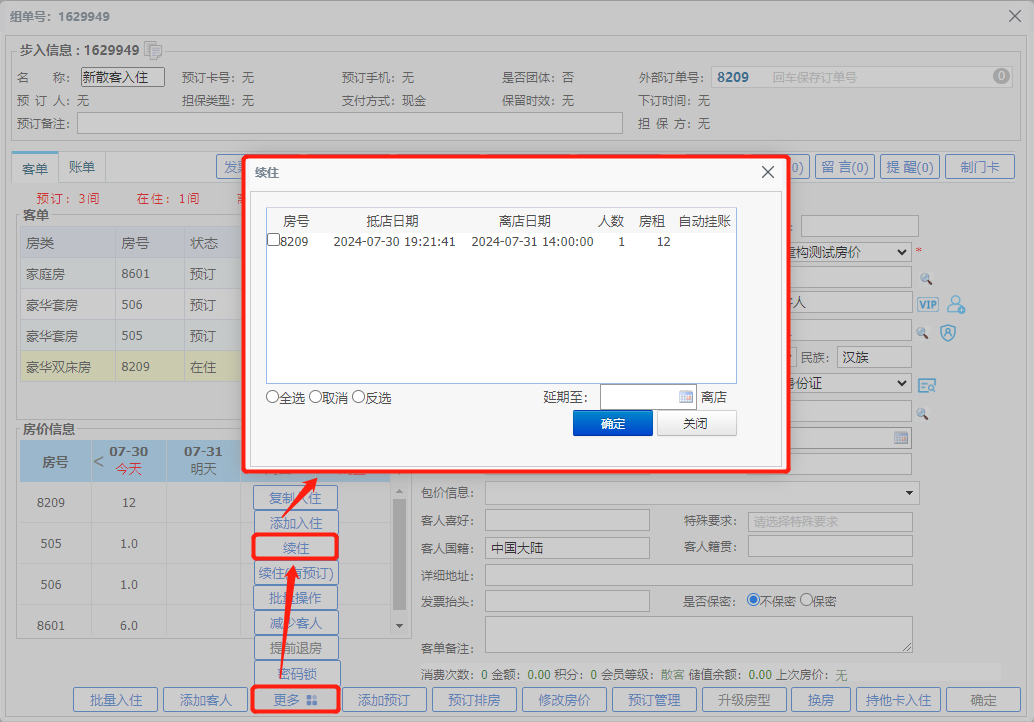
Task: Expand the 重构测试房价 rate dropdown
Action: click(902, 252)
